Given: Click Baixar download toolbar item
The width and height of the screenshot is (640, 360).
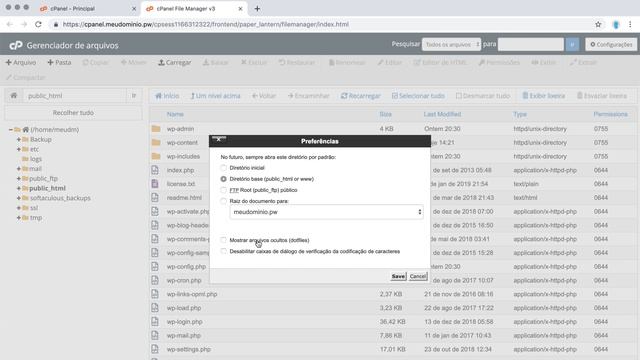Looking at the screenshot, I should [216, 62].
